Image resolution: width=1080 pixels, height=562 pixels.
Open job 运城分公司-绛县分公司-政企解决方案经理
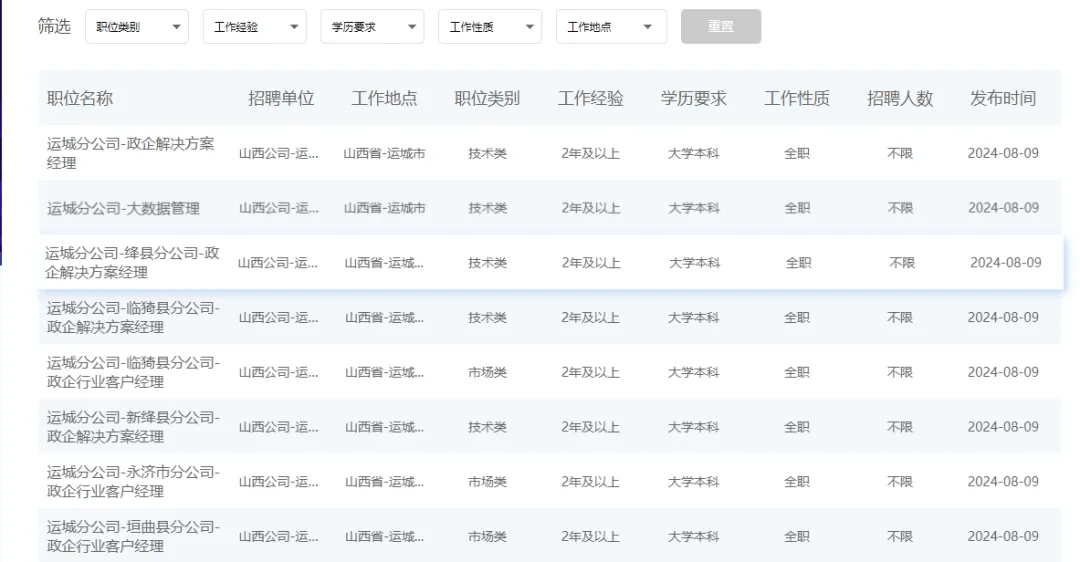tap(132, 262)
